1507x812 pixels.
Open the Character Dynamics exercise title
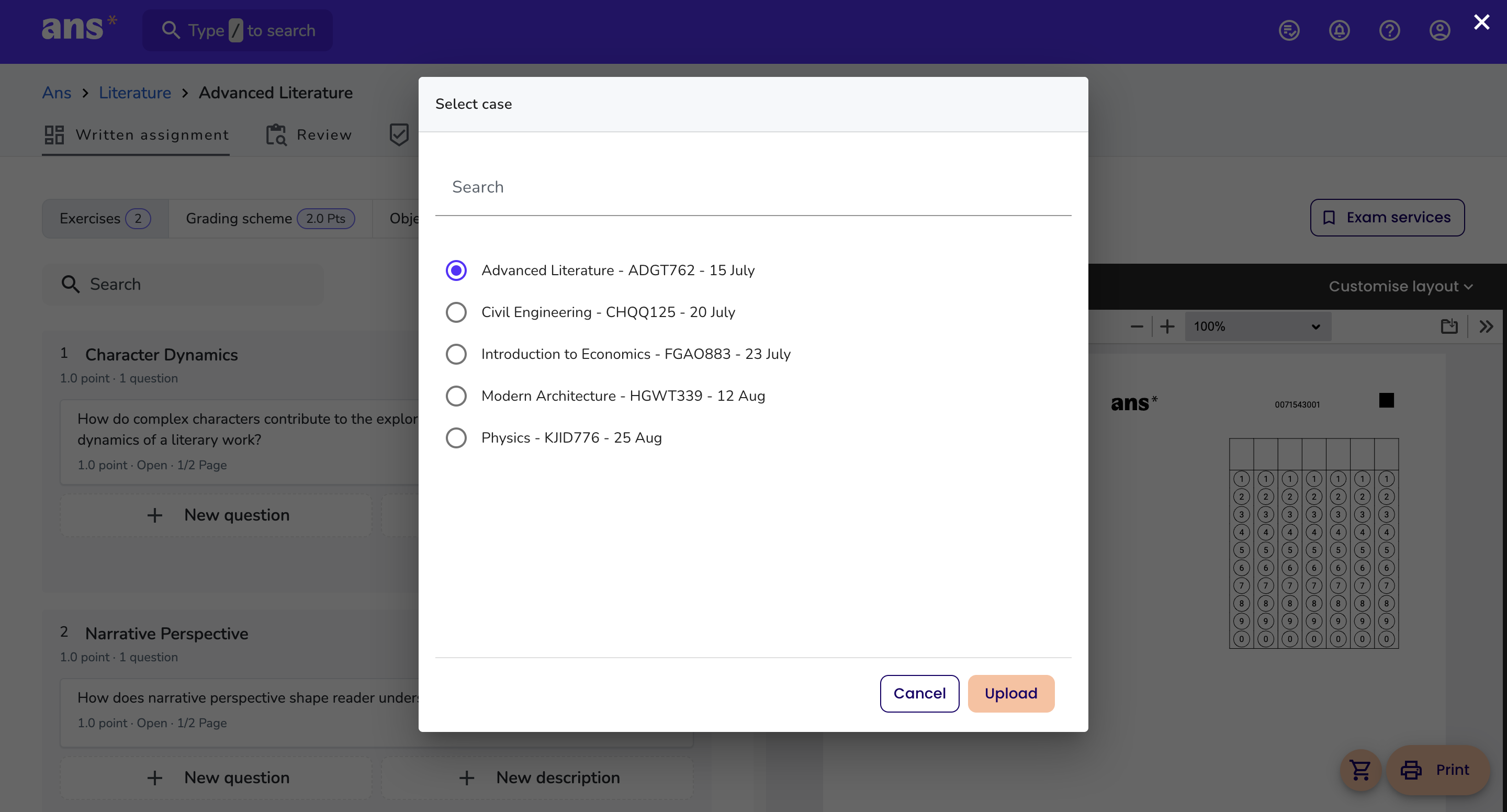(162, 355)
